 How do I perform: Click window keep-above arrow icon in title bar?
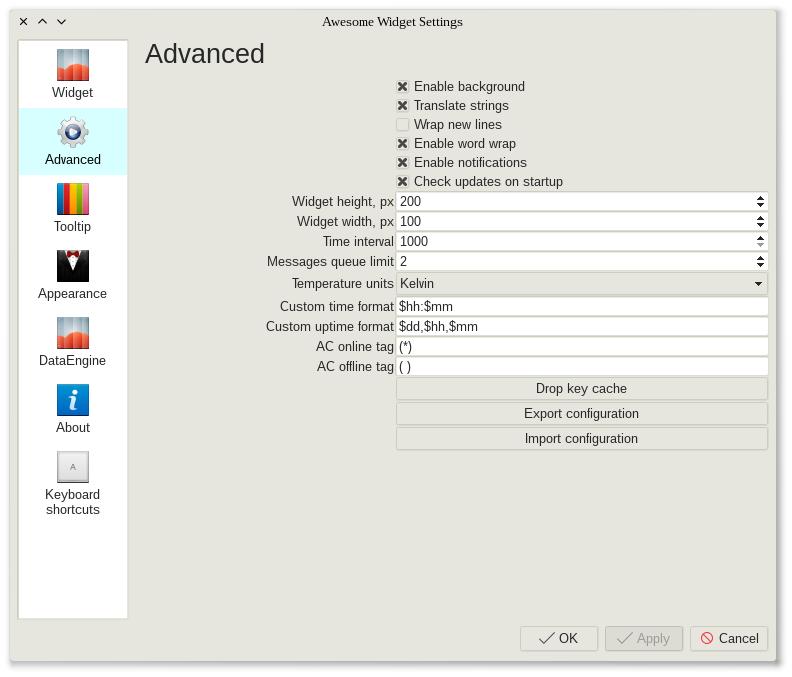(x=42, y=21)
